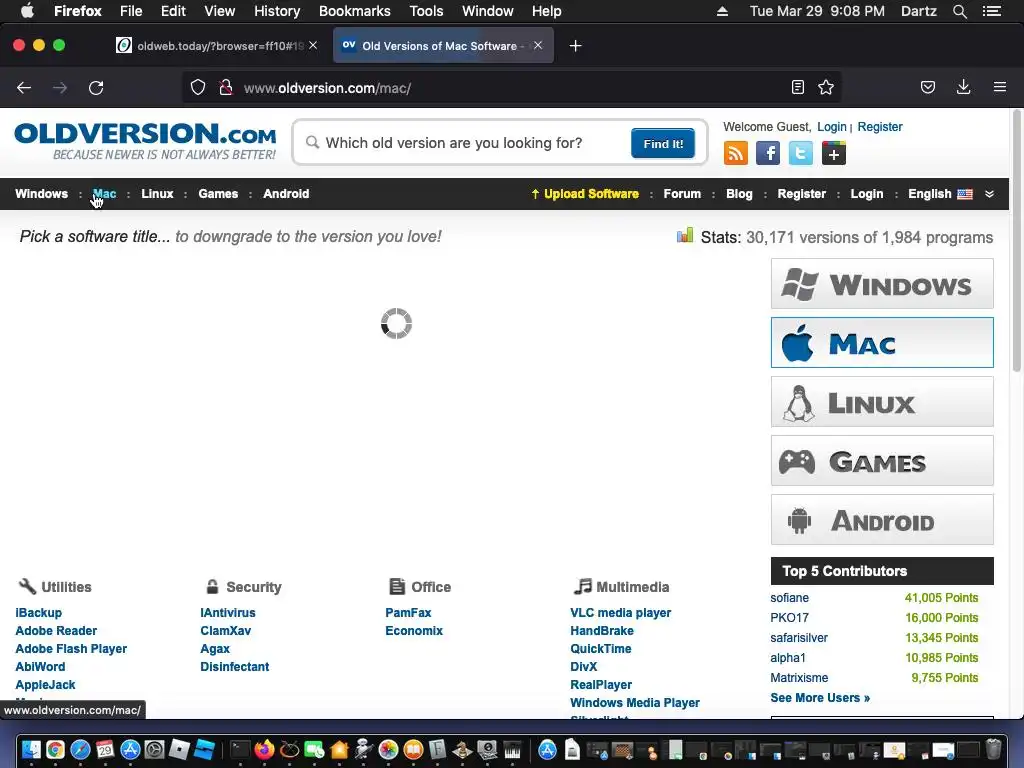Open the Firefox hamburger application menu
1024x768 pixels.
point(1000,87)
